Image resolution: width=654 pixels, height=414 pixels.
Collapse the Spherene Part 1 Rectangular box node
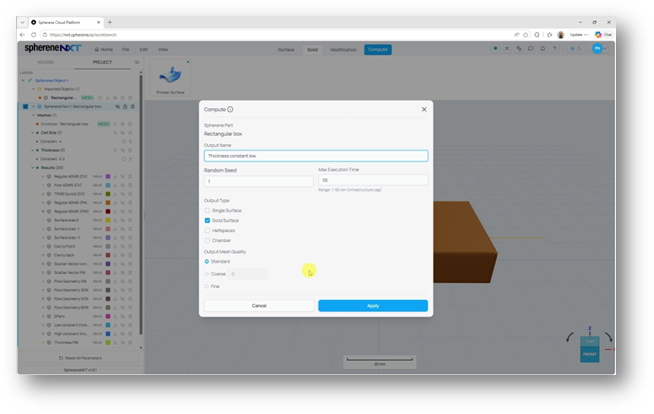[x=33, y=107]
